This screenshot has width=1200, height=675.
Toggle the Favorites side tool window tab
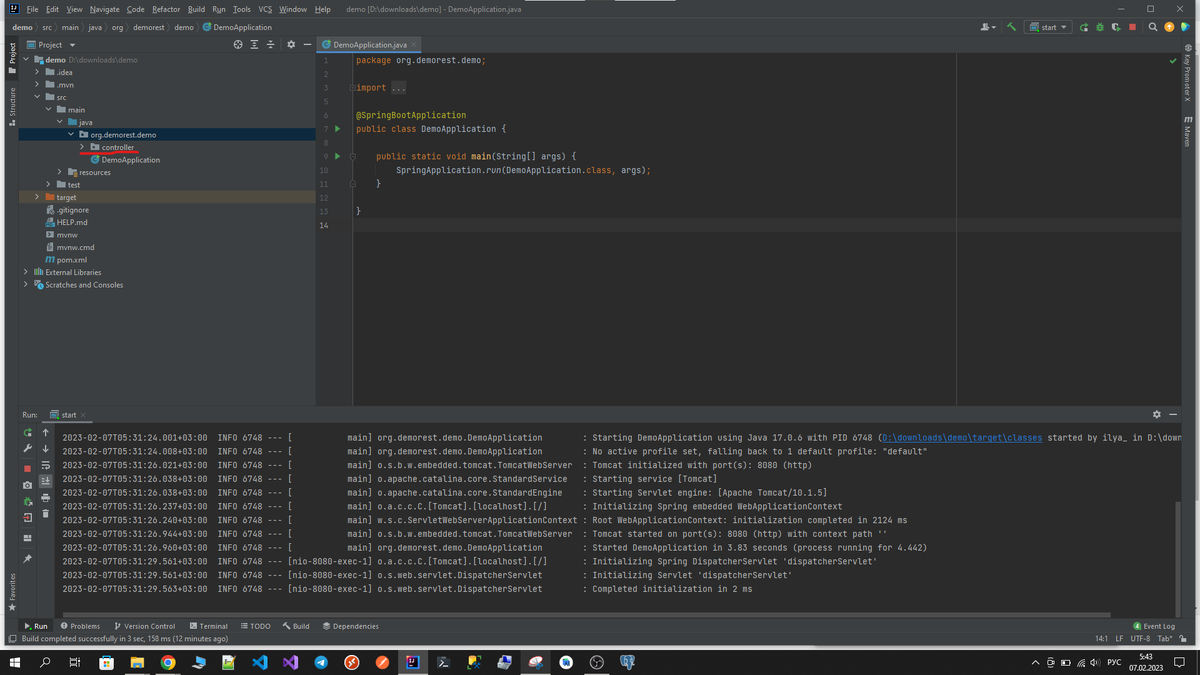click(12, 591)
